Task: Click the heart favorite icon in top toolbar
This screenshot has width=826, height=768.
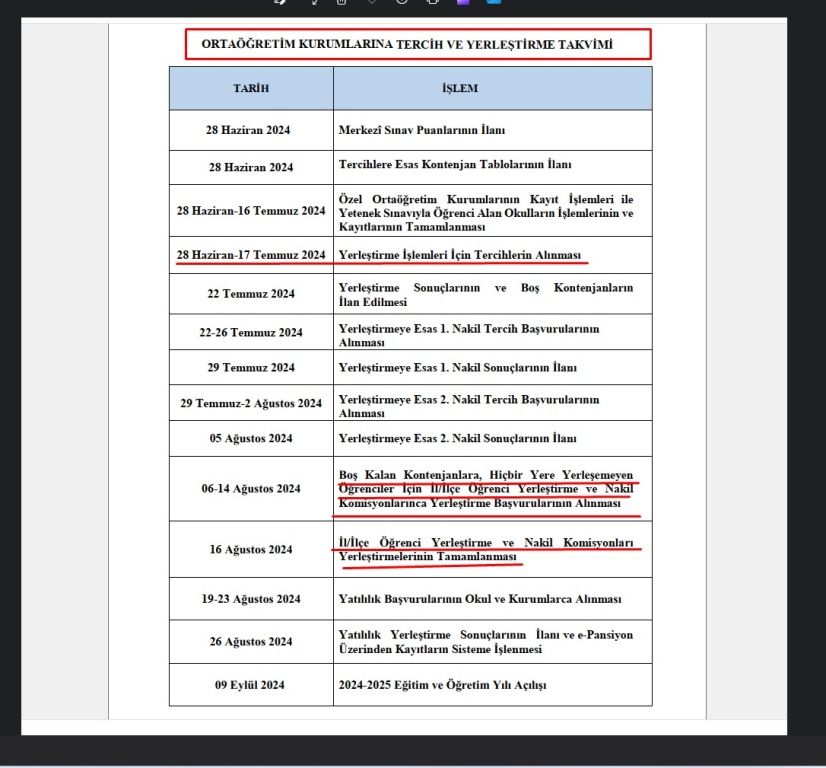Action: [371, 3]
